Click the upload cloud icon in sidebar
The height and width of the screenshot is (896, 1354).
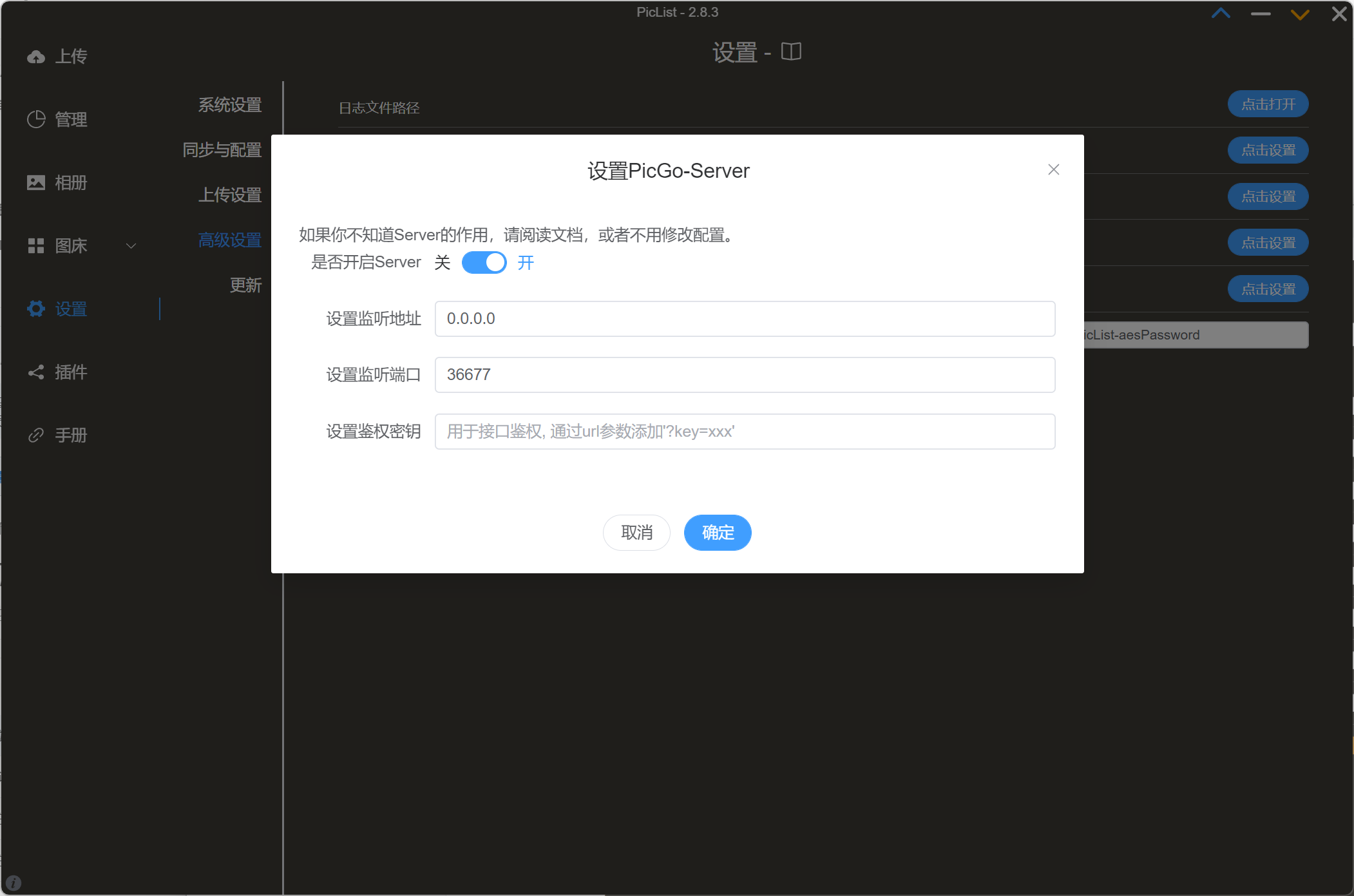[36, 57]
